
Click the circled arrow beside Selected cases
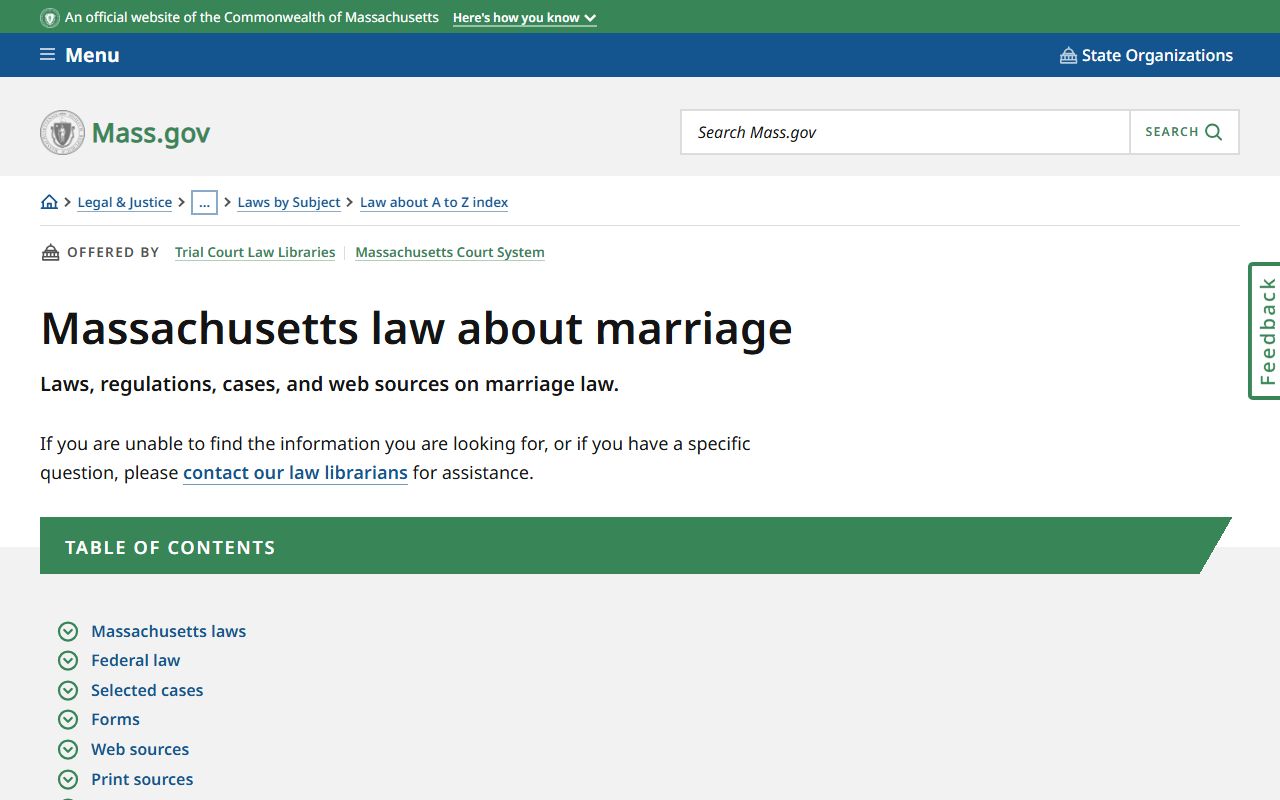pos(68,690)
